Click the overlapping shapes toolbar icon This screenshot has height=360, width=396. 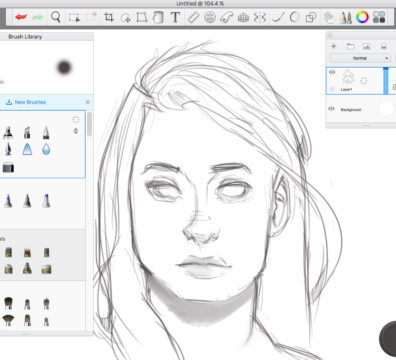coord(311,17)
